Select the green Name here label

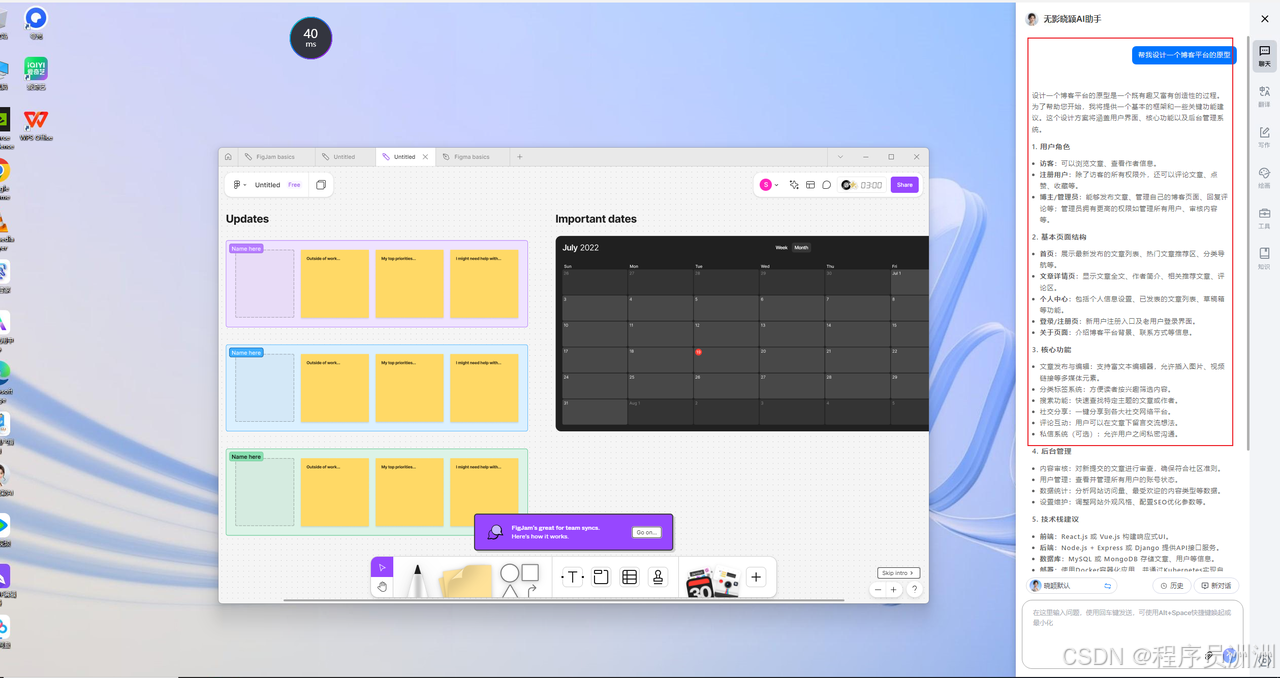tap(246, 457)
